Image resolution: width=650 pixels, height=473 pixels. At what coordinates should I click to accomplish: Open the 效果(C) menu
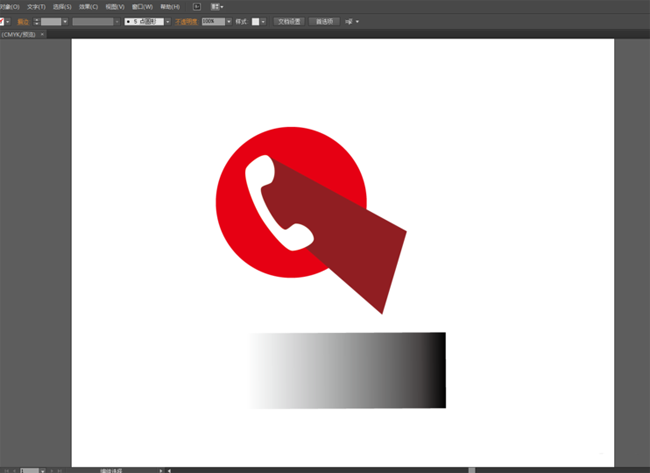click(x=88, y=6)
